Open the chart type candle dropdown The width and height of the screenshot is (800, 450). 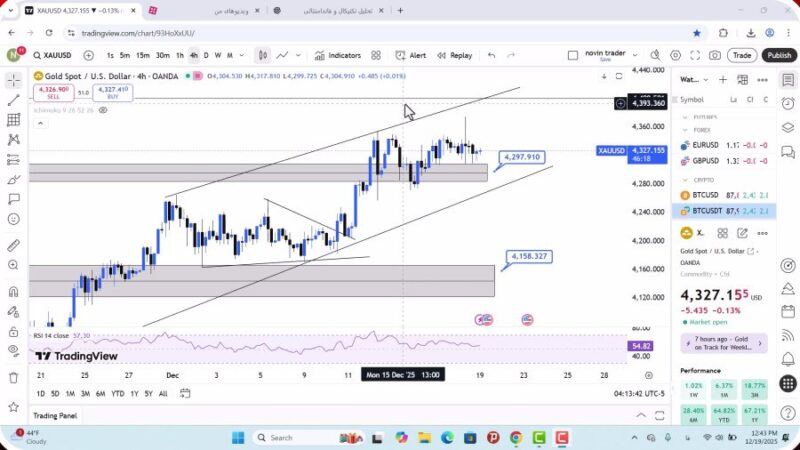[x=263, y=55]
